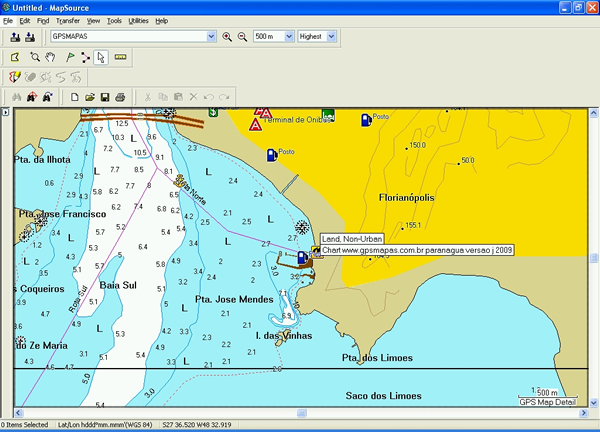Open the Transfer menu
This screenshot has height=432, width=600.
coord(68,20)
